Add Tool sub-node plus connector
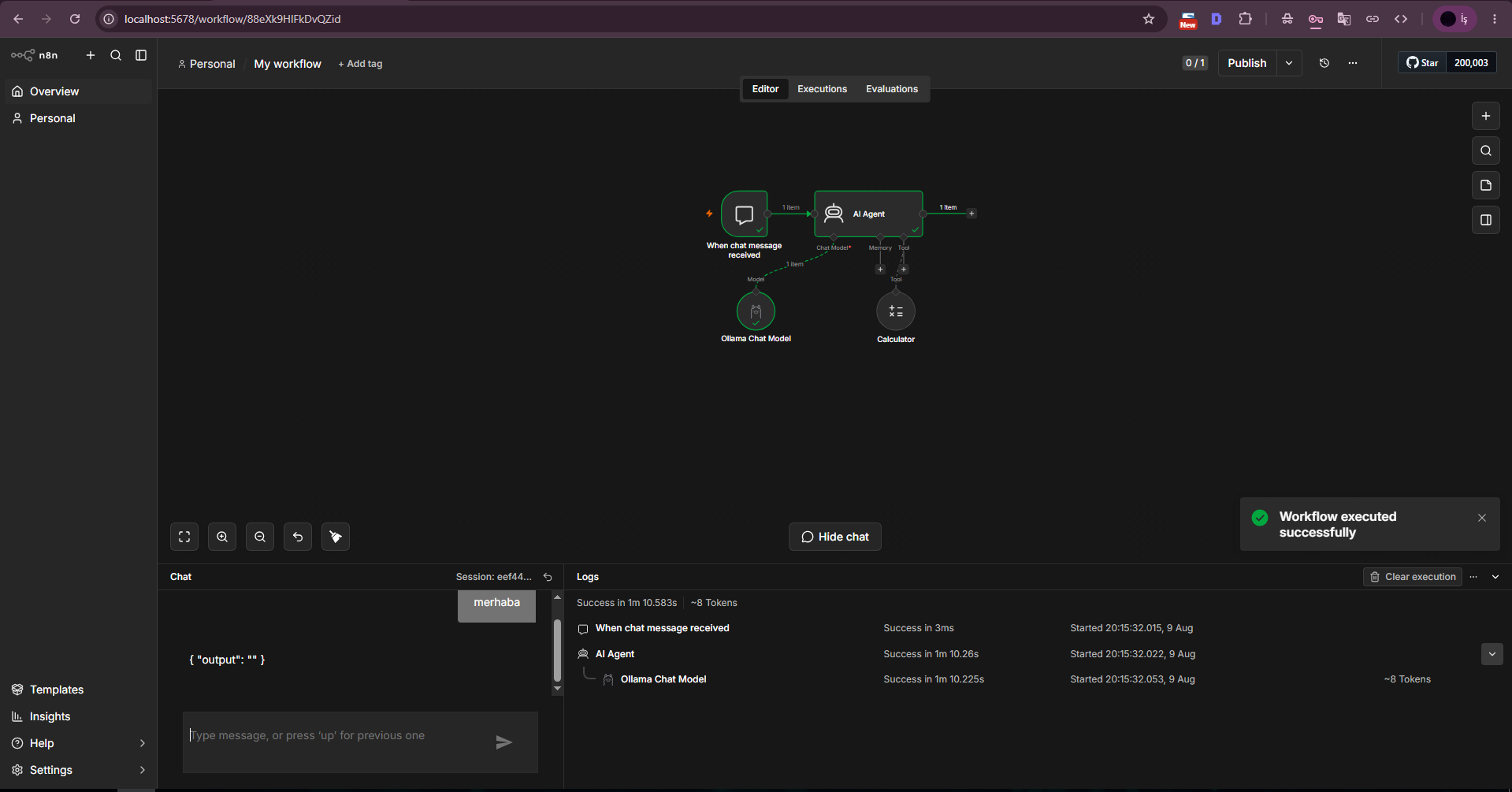The height and width of the screenshot is (792, 1512). tap(904, 270)
